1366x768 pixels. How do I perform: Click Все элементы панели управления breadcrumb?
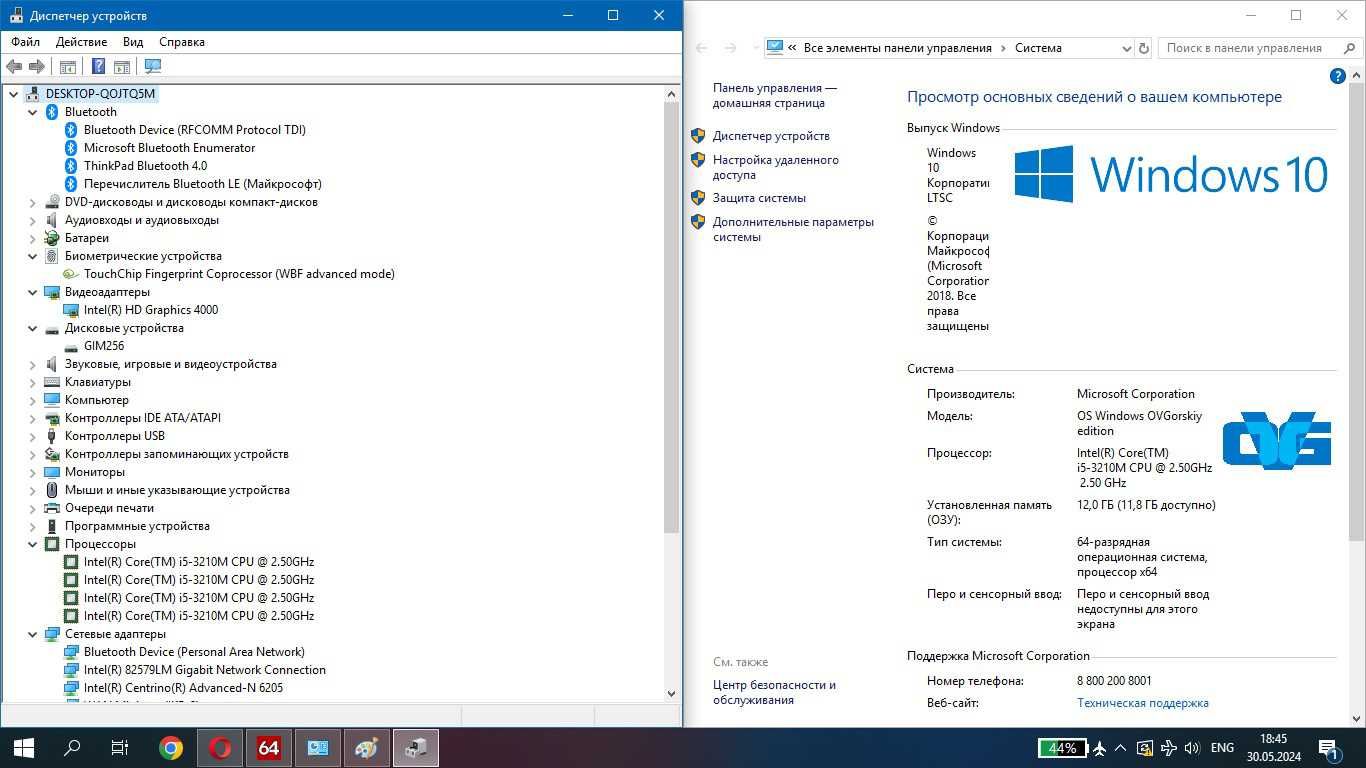tap(898, 48)
